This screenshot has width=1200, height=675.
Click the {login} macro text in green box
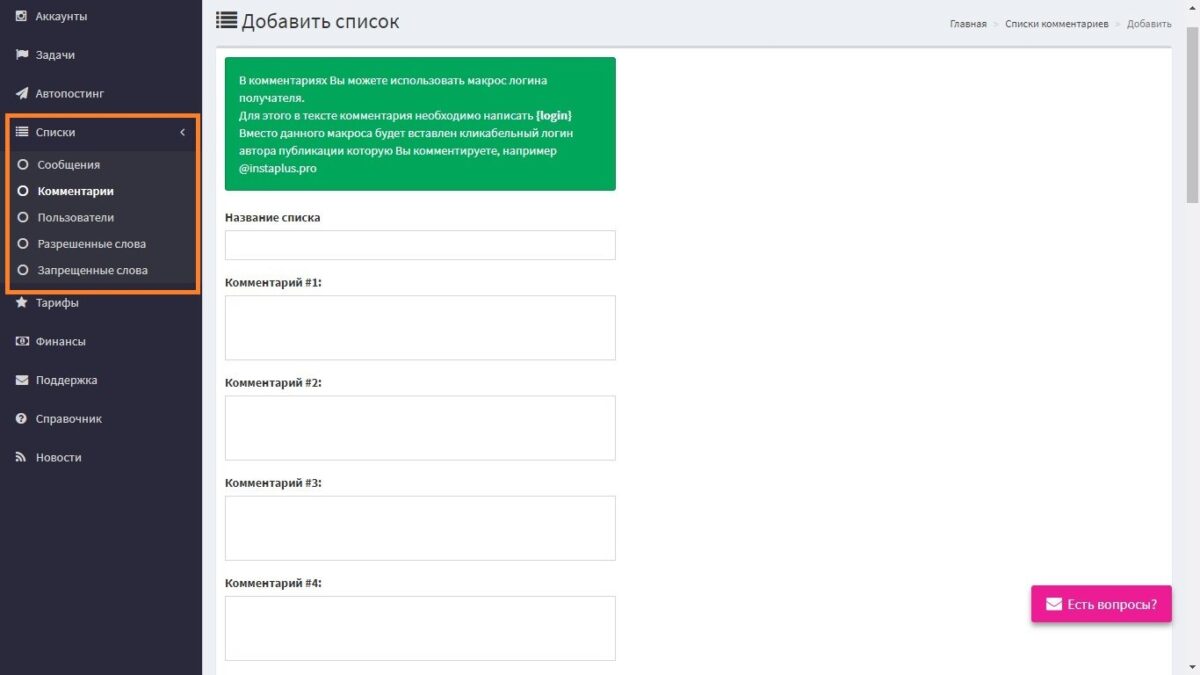(554, 115)
